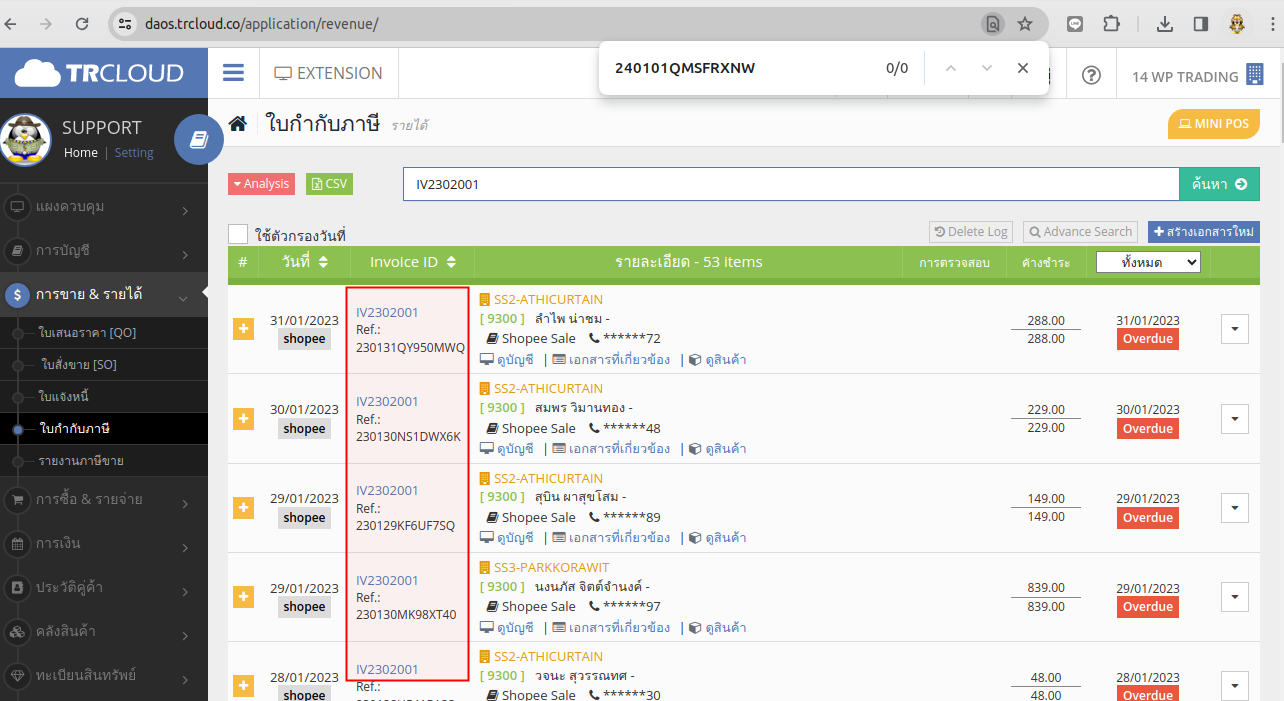The width and height of the screenshot is (1284, 701).
Task: Click ดูบัญชี in the สมพร วิมานทอง row
Action: 507,448
